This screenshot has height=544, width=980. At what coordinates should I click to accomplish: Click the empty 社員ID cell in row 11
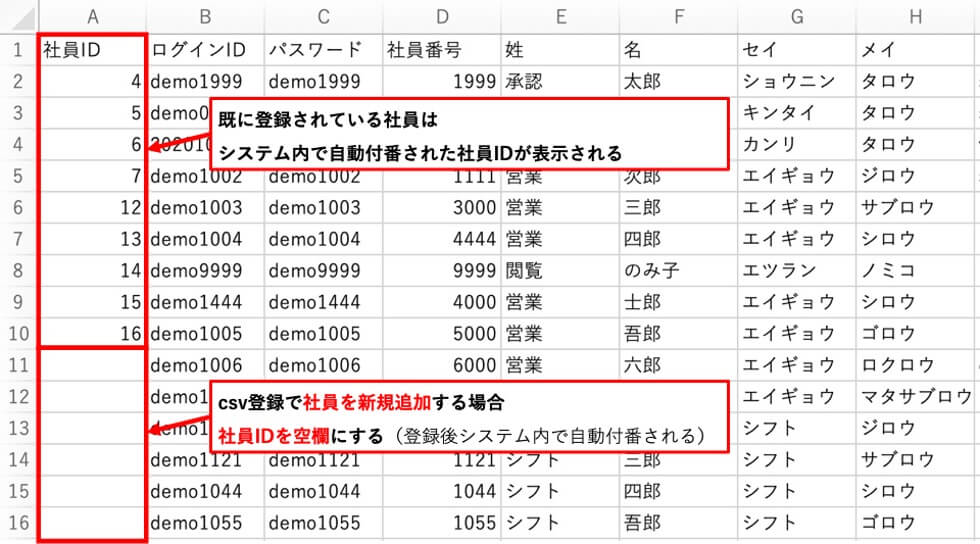click(x=92, y=365)
